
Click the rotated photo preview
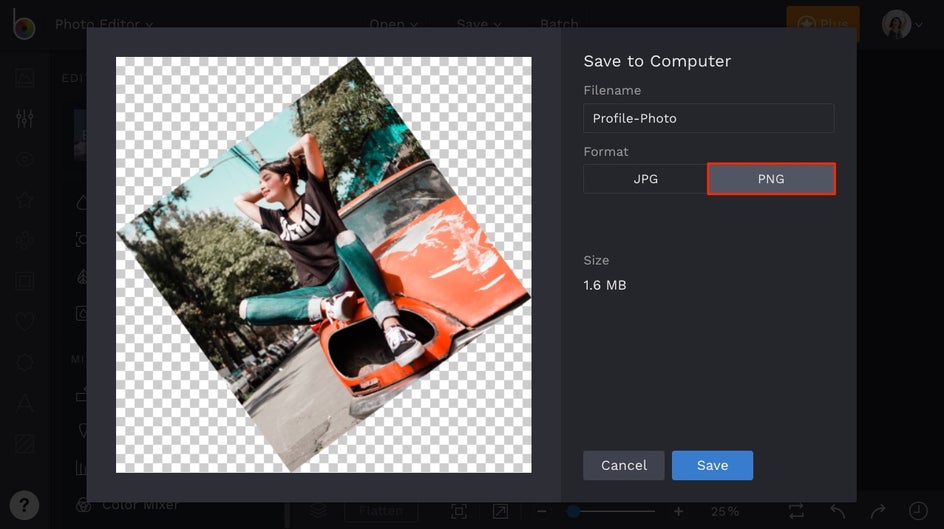pyautogui.click(x=323, y=265)
